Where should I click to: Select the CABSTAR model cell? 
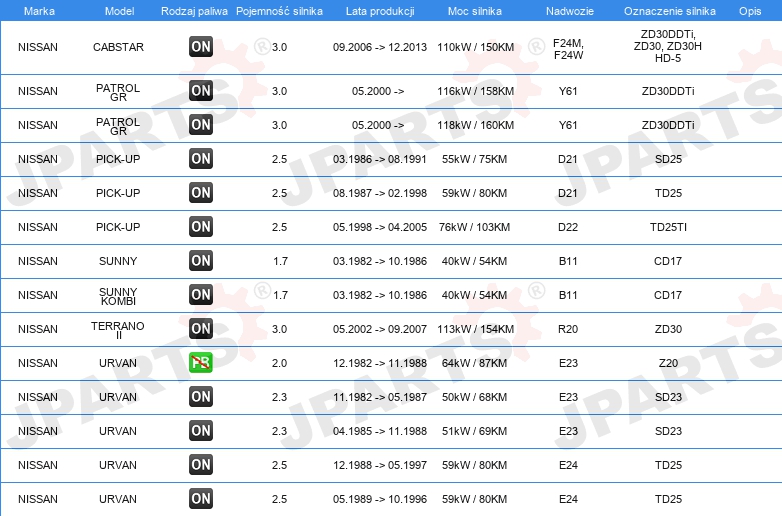coord(118,47)
